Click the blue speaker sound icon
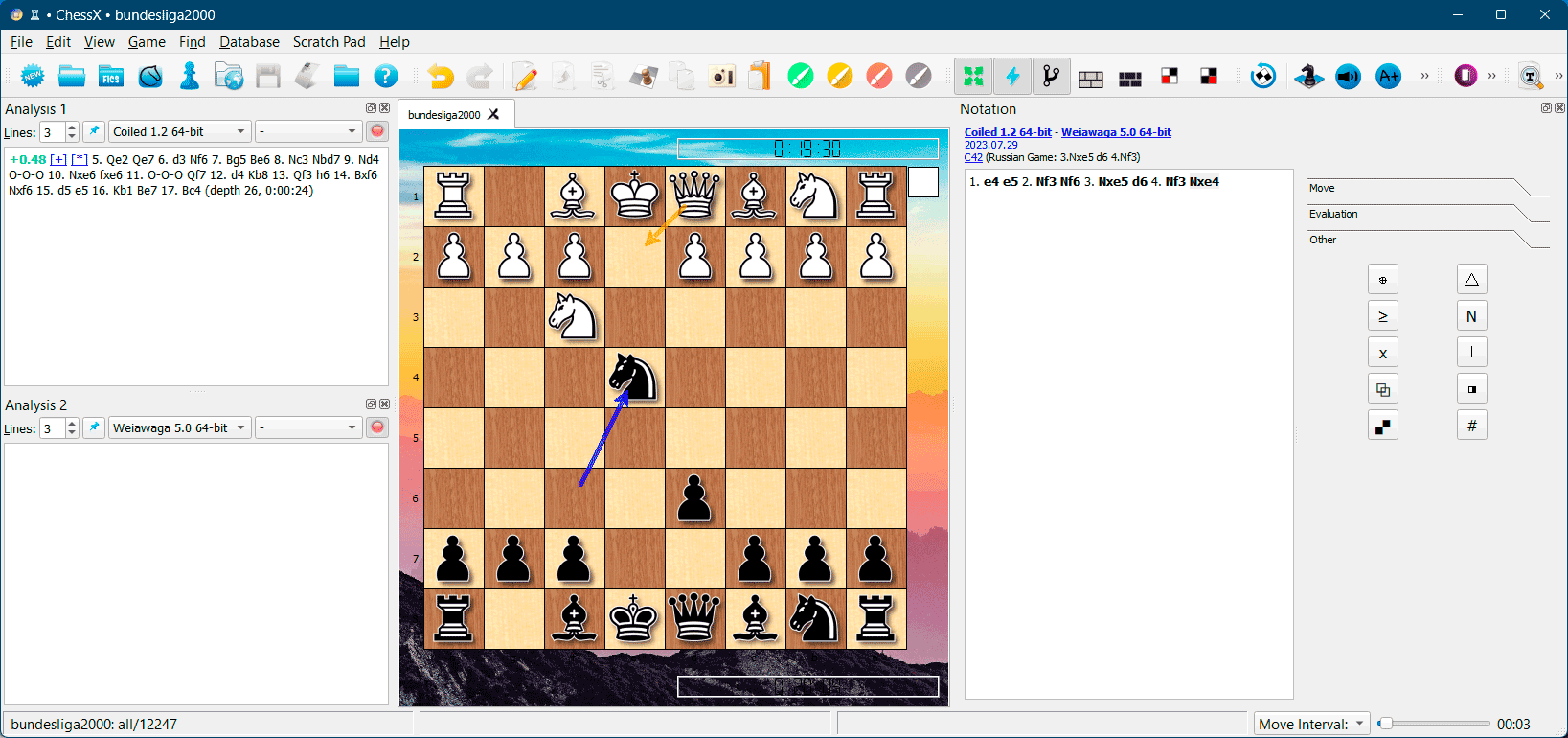 1348,77
